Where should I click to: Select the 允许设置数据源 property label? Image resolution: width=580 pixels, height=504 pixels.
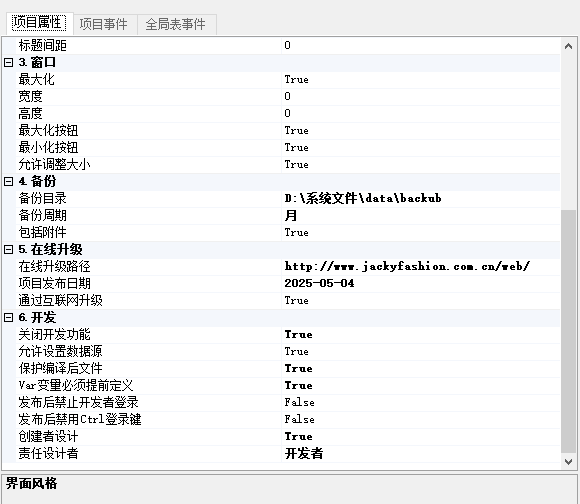tap(60, 352)
